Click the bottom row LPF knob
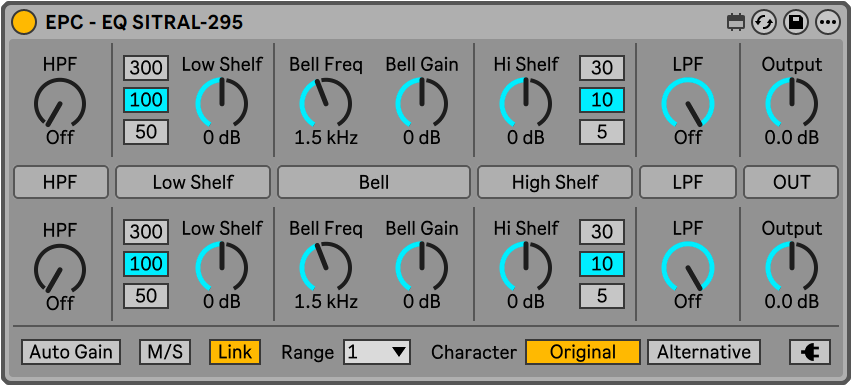 pos(688,267)
